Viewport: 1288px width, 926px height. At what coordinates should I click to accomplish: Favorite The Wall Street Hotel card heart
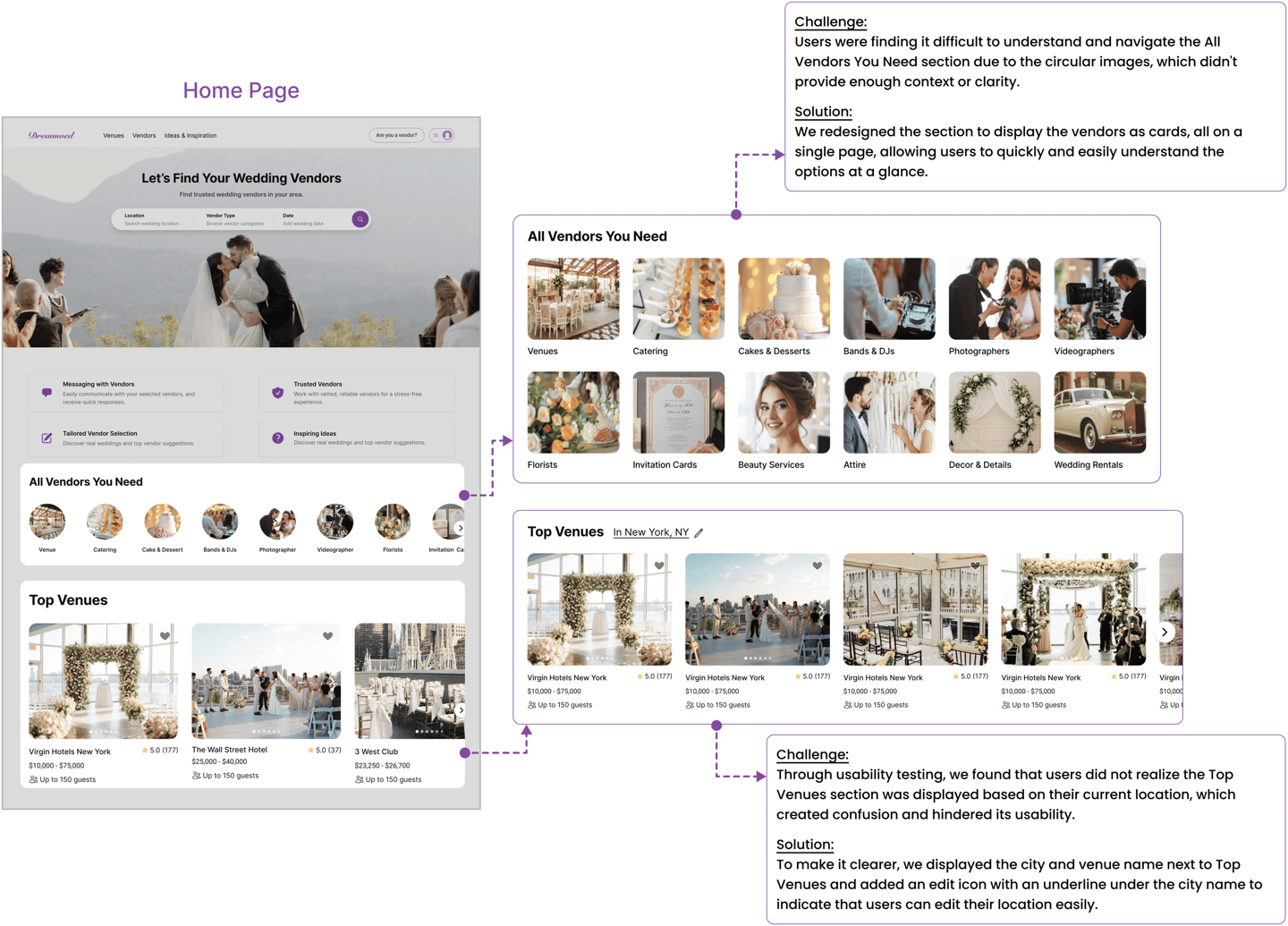pos(328,636)
